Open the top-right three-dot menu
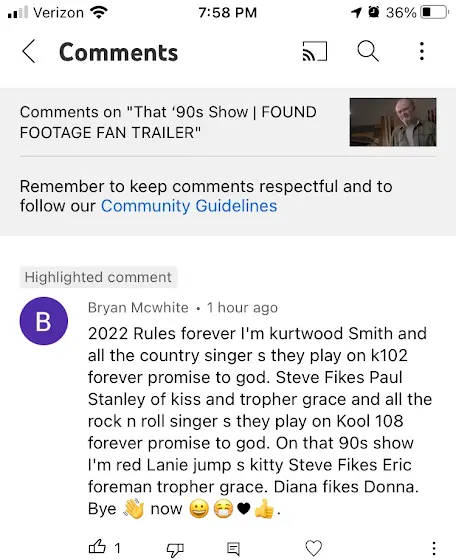The image size is (456, 560). 422,51
